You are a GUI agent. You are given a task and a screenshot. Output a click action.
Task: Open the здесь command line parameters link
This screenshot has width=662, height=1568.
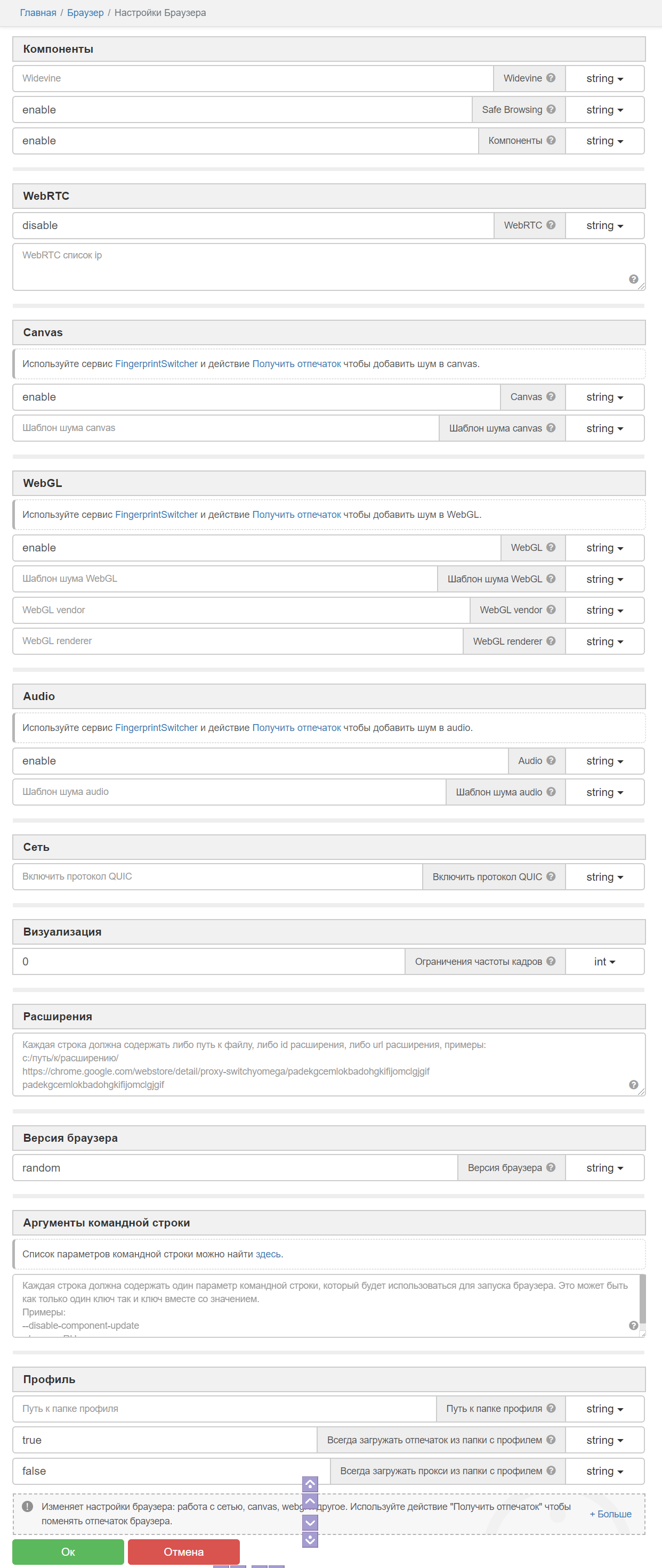click(268, 1254)
